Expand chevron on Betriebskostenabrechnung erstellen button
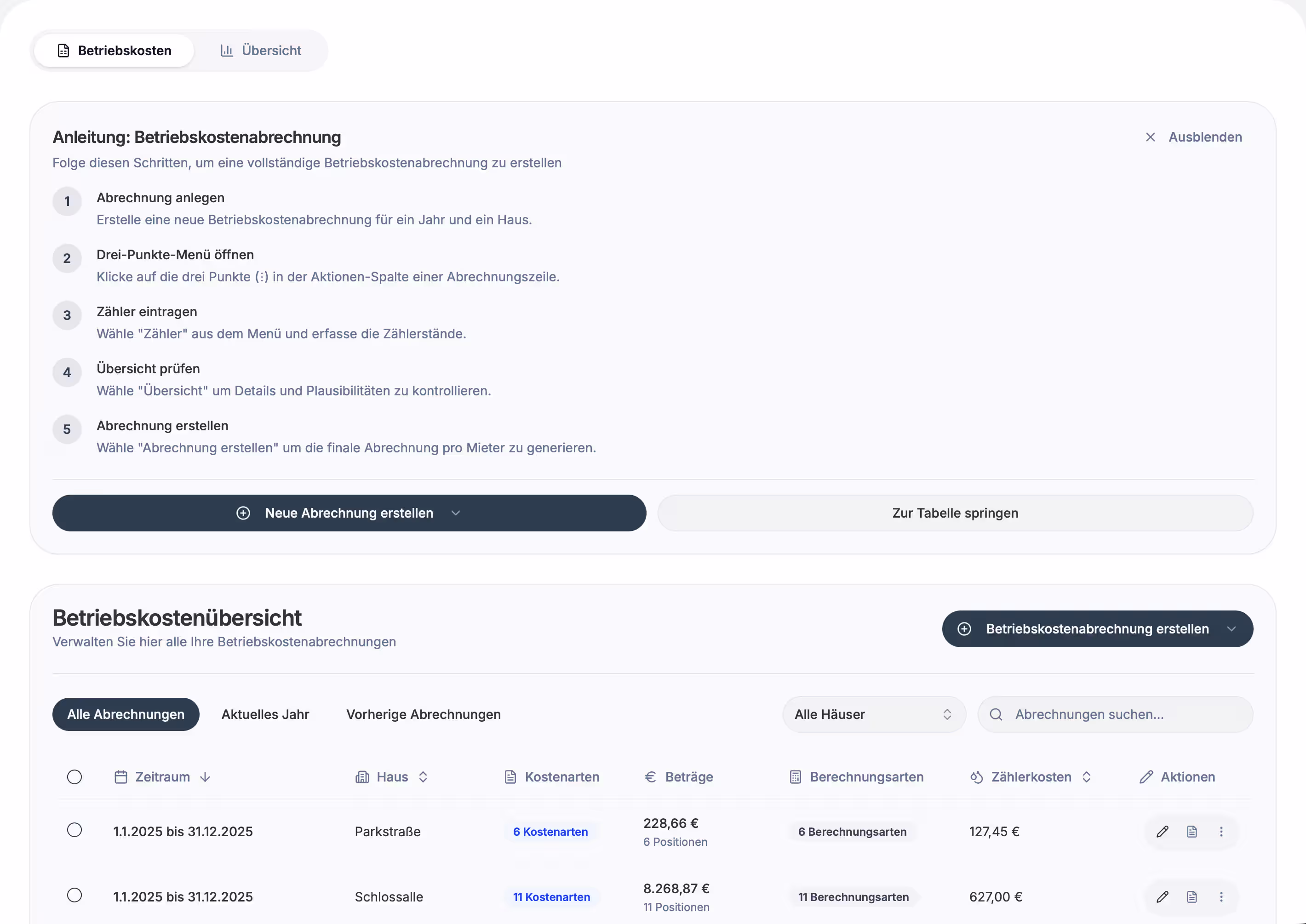 click(1232, 629)
